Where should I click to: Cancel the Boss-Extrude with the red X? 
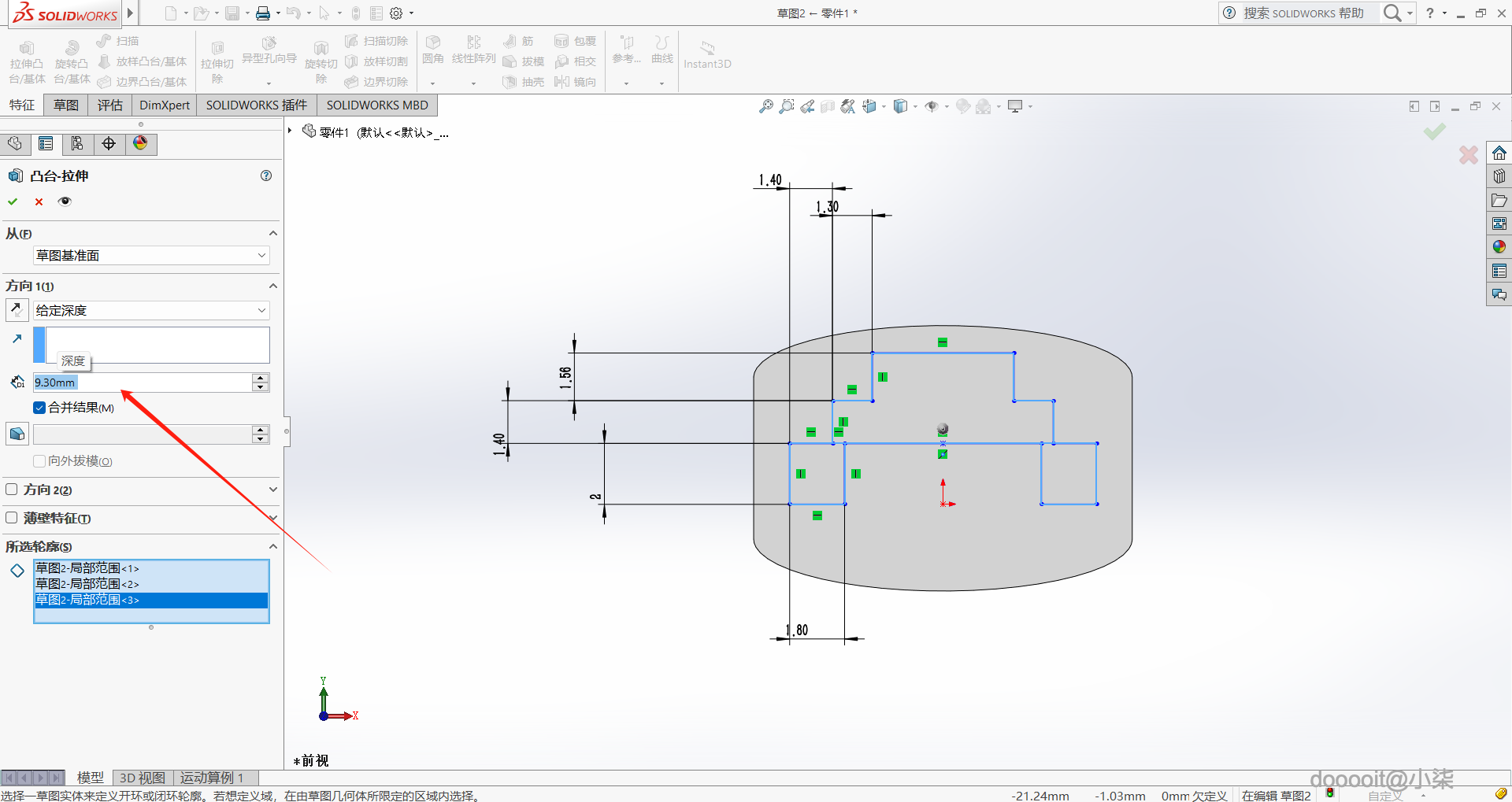click(39, 201)
